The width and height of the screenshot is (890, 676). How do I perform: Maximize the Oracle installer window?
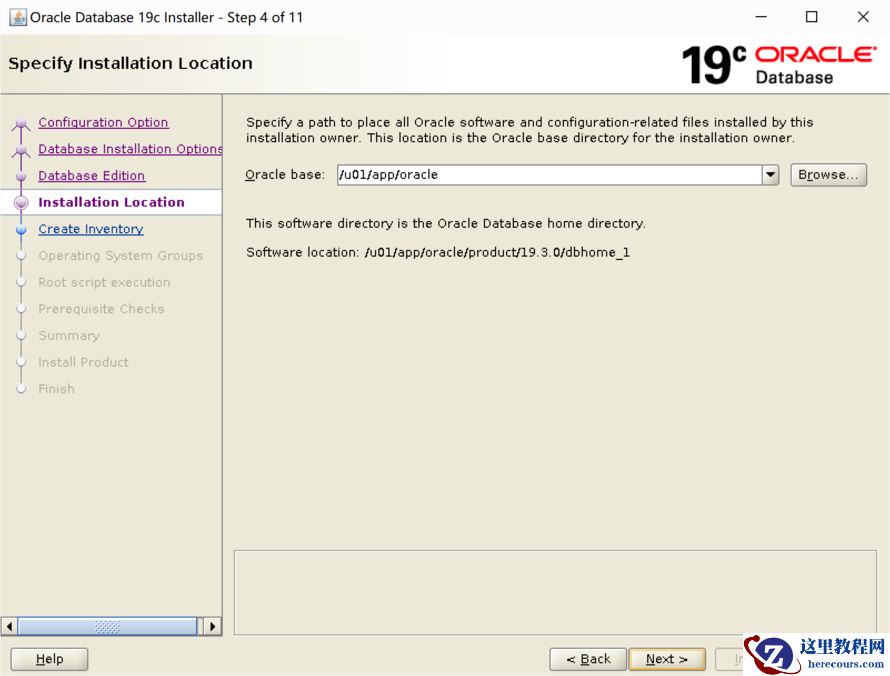pyautogui.click(x=812, y=17)
